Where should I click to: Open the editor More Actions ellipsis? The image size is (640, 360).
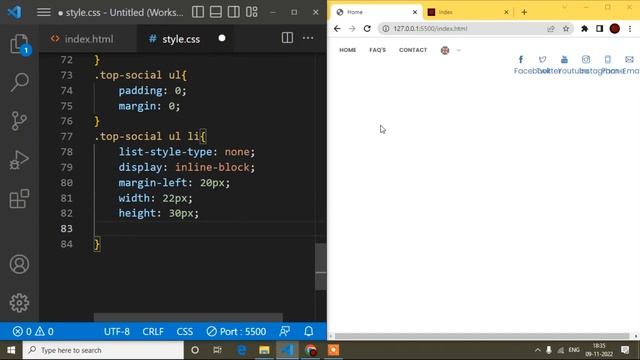click(x=308, y=38)
